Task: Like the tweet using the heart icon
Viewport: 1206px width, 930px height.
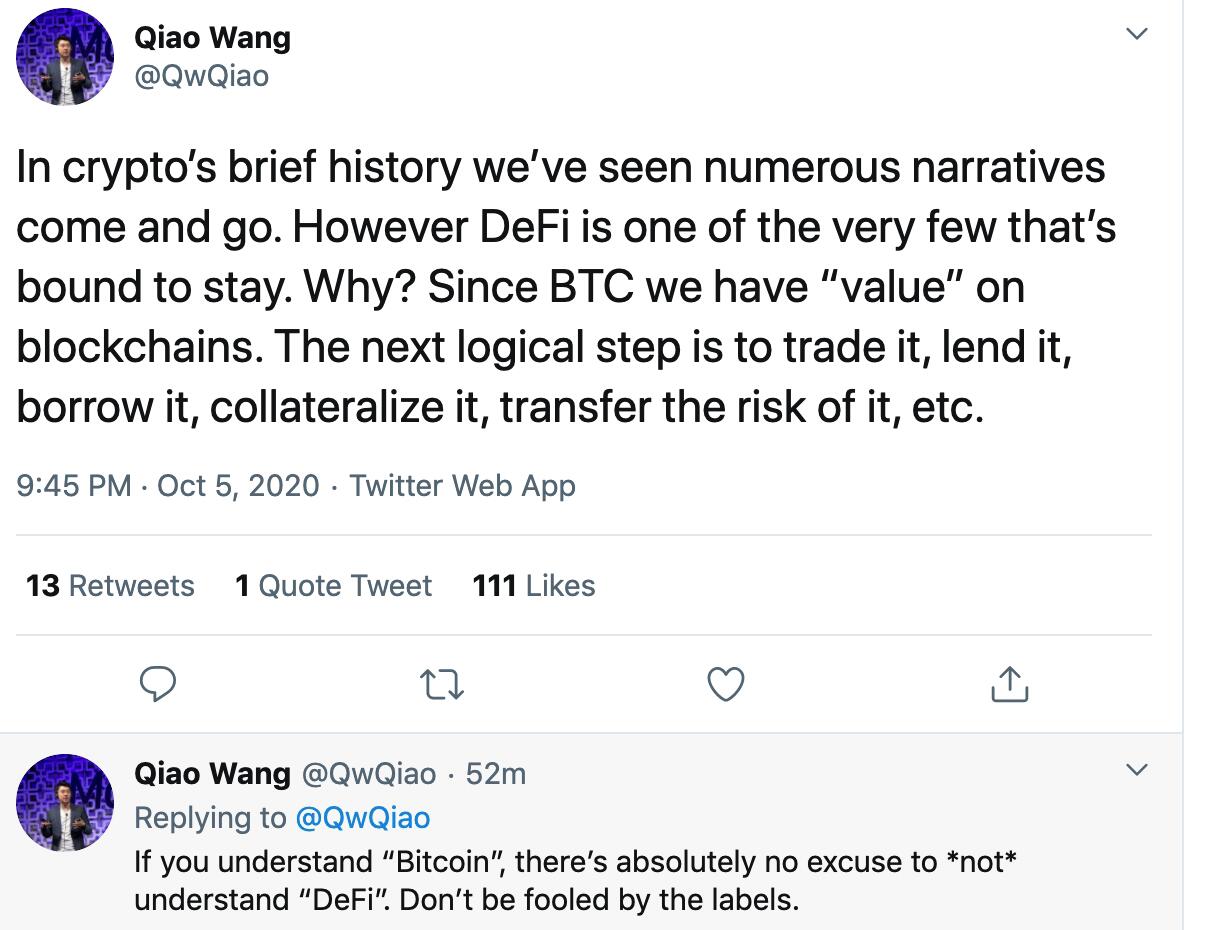Action: pyautogui.click(x=725, y=685)
